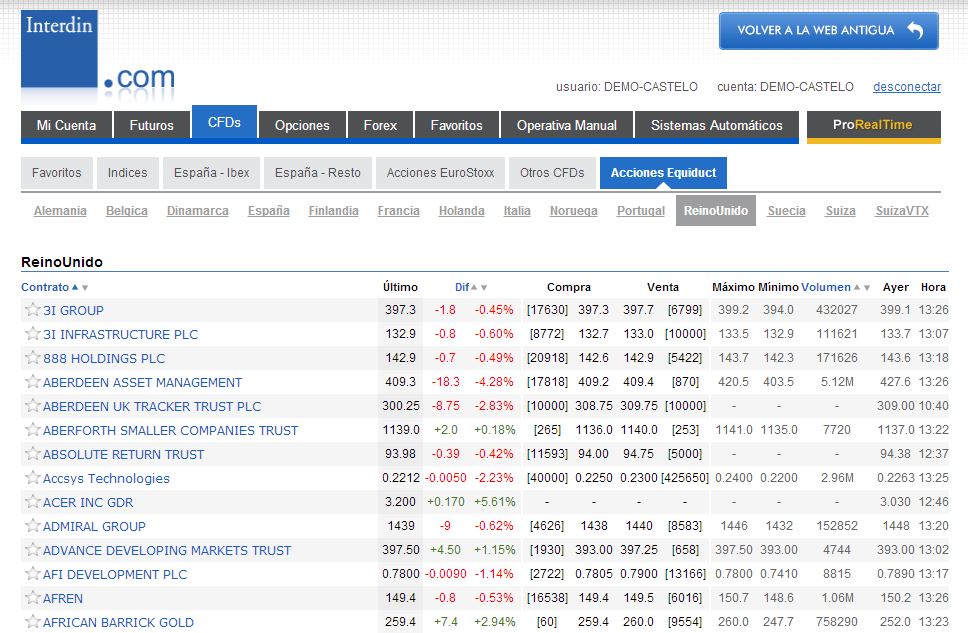
Task: Sort Volumen column descending arrow
Action: coord(867,288)
